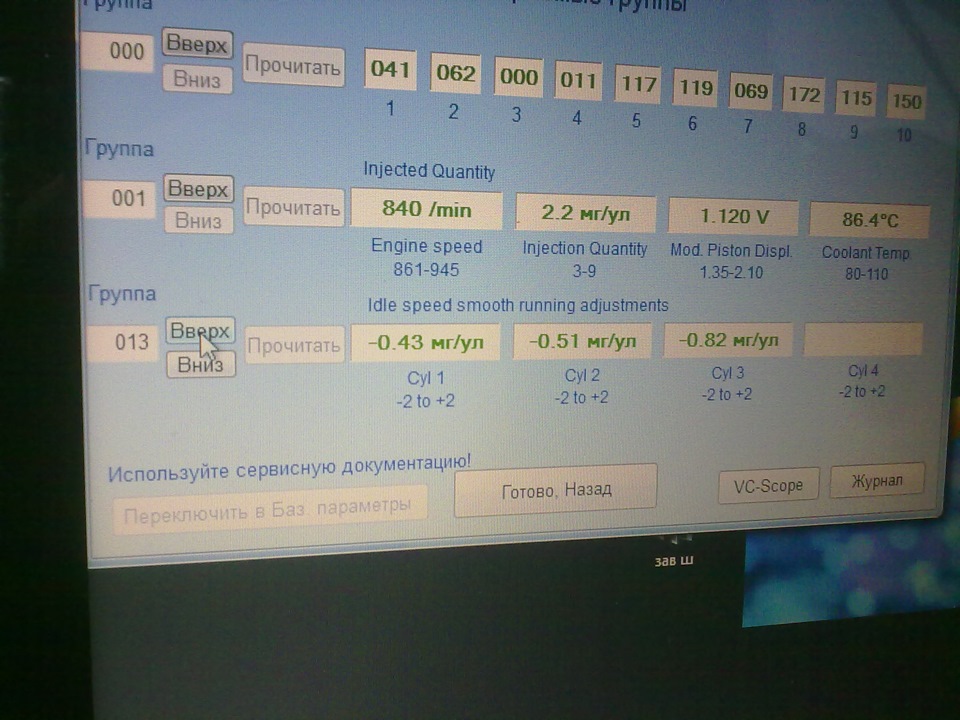The image size is (960, 720).
Task: Click the 1.120 V piston displacement value
Action: click(733, 217)
